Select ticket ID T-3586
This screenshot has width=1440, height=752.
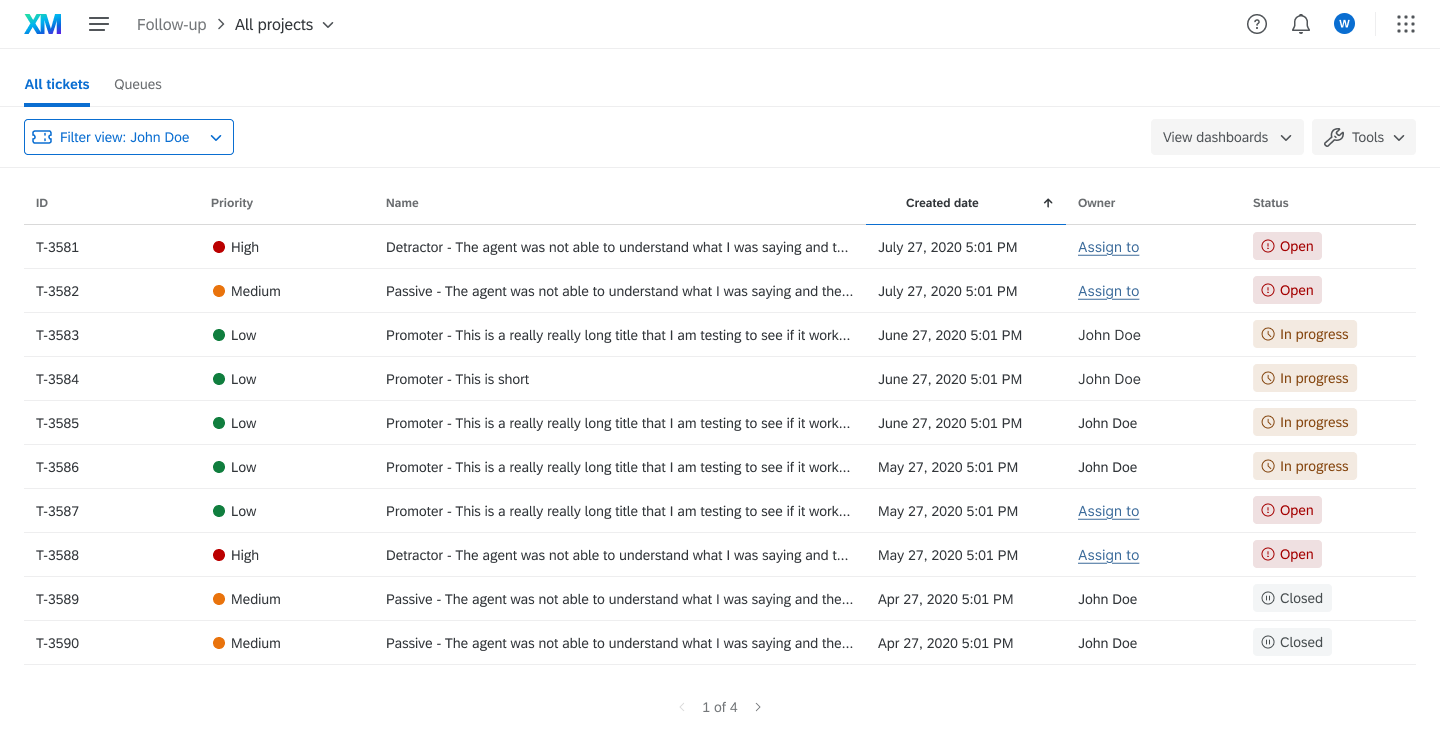pyautogui.click(x=57, y=467)
